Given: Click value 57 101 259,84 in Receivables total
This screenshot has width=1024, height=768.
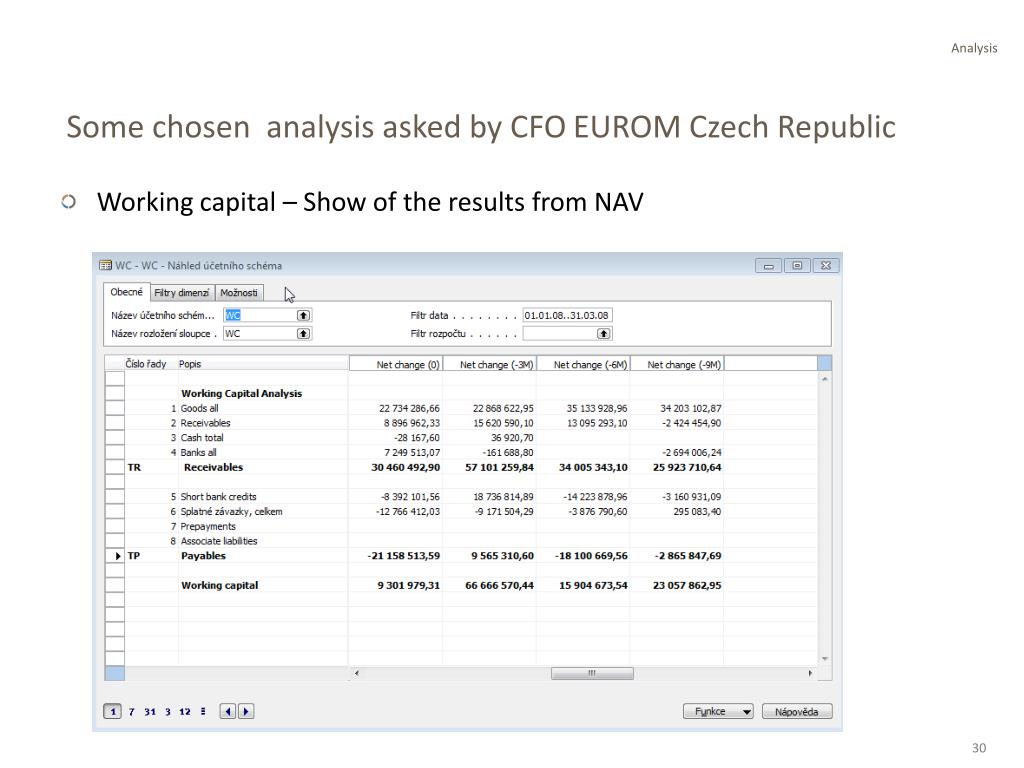Looking at the screenshot, I should click(500, 468).
